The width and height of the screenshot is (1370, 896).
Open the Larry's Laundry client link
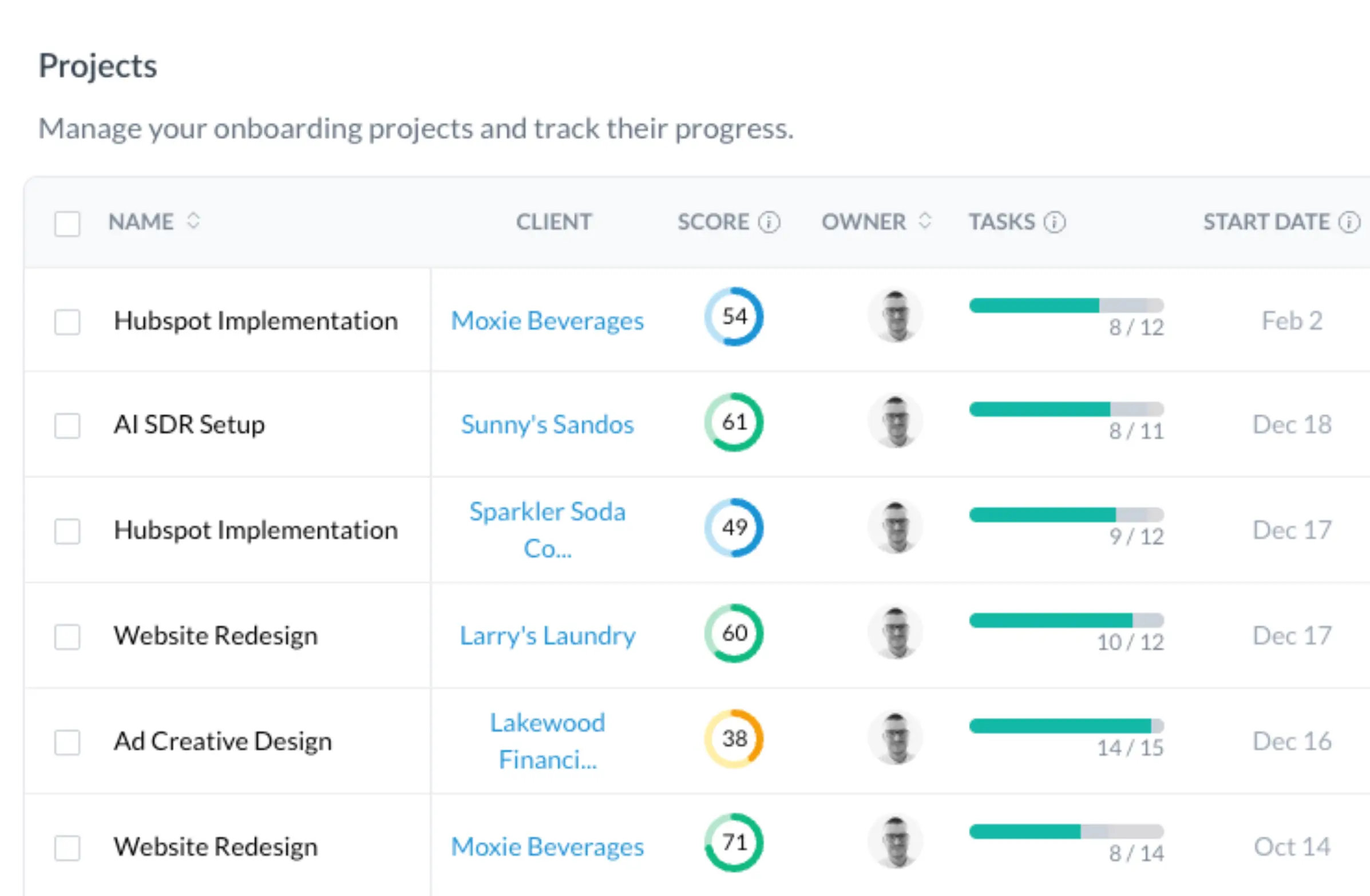[547, 636]
